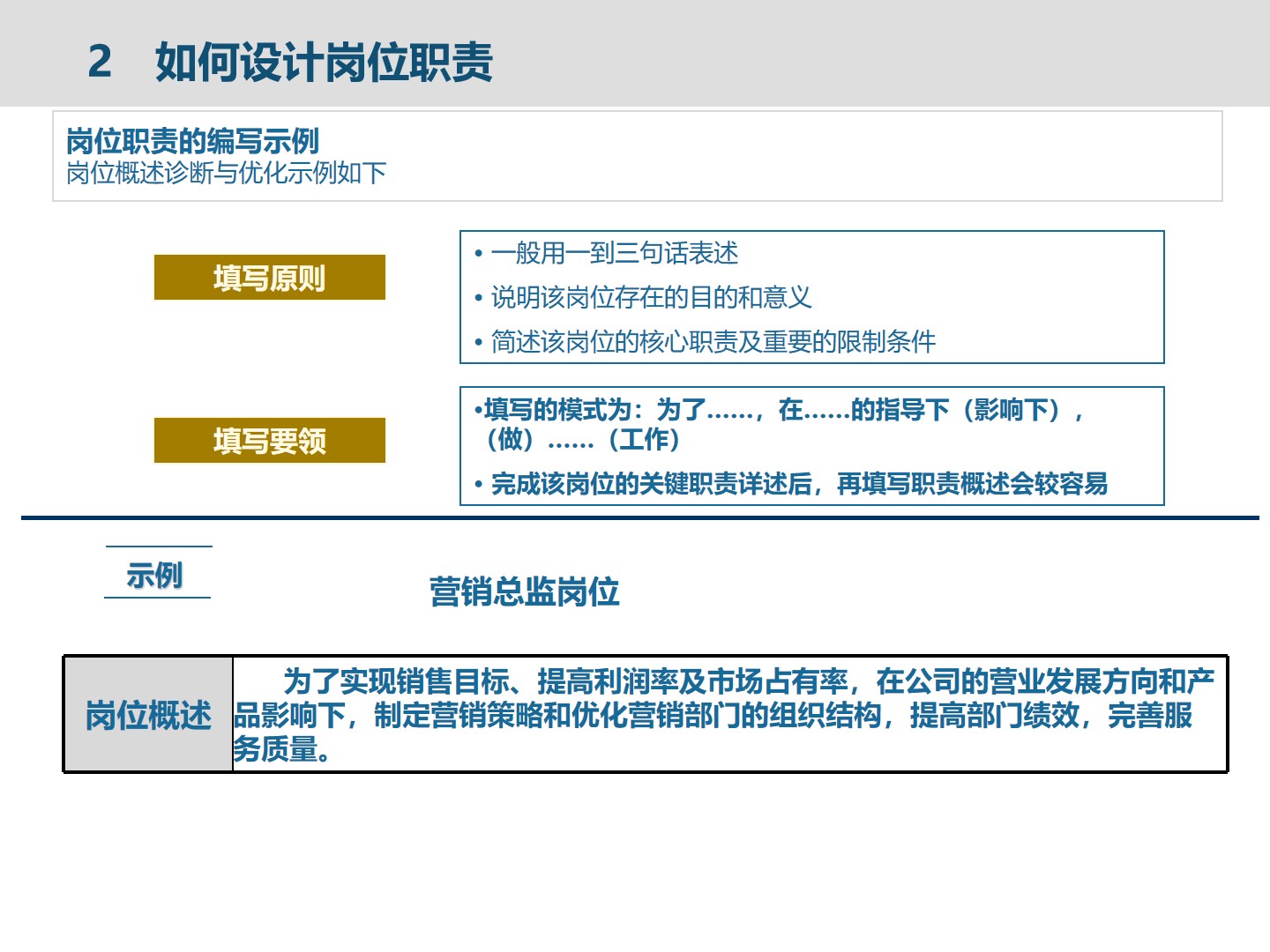Click the subtitle 岗位概述诊断与优化示例如下
Image resolution: width=1270 pixels, height=952 pixels.
227,173
